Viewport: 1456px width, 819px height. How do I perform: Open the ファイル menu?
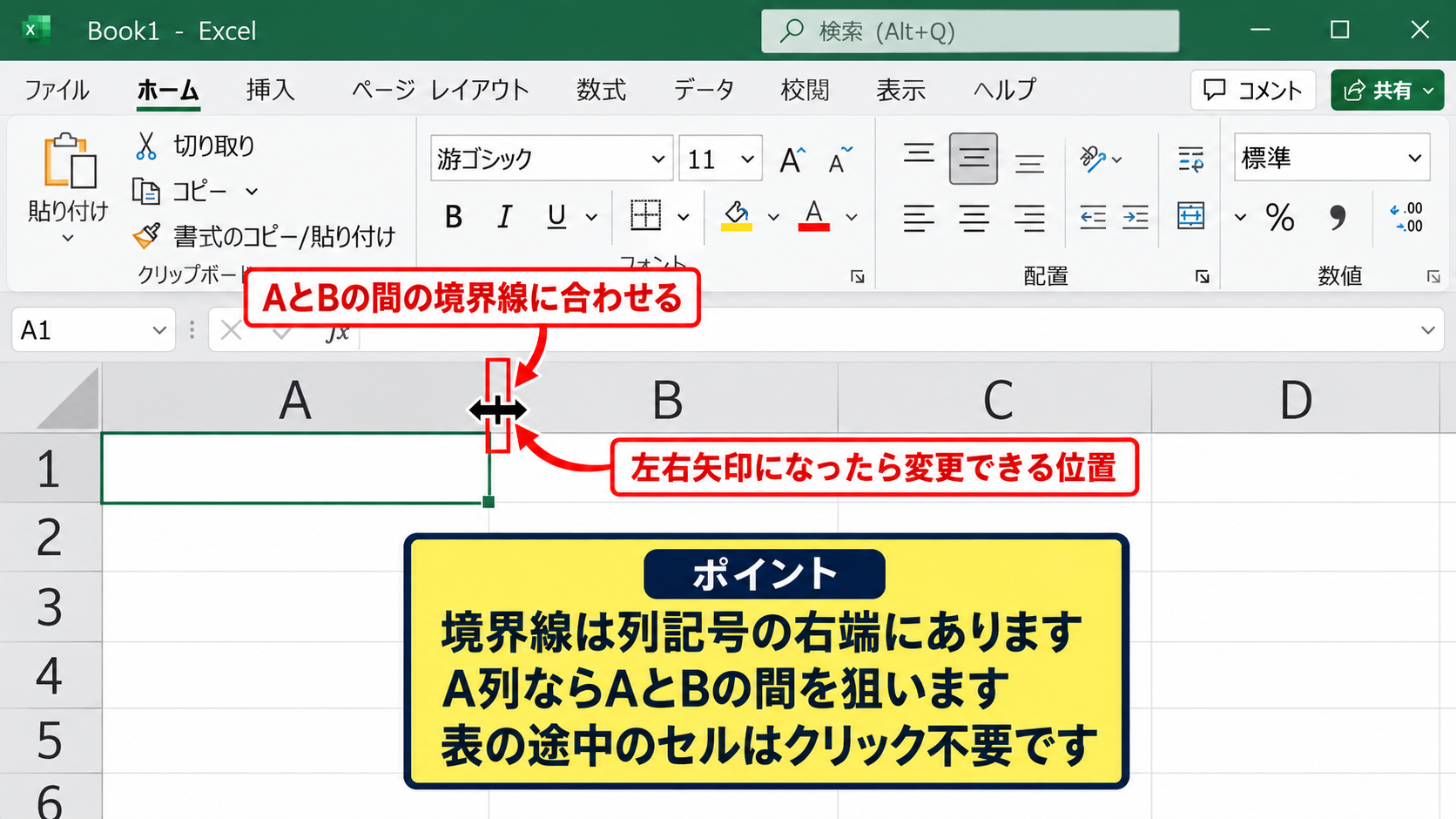(x=57, y=90)
